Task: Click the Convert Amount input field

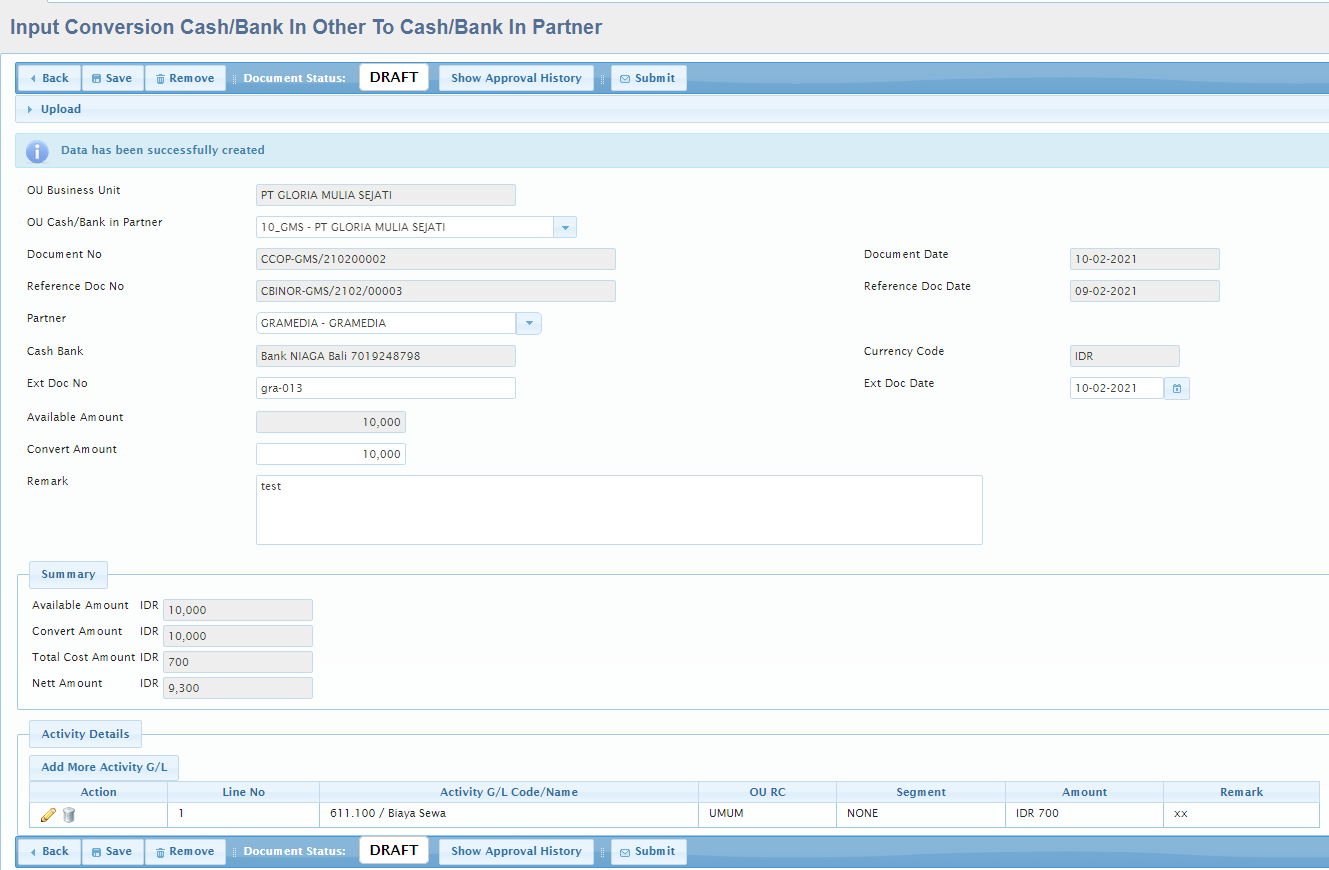Action: click(331, 454)
